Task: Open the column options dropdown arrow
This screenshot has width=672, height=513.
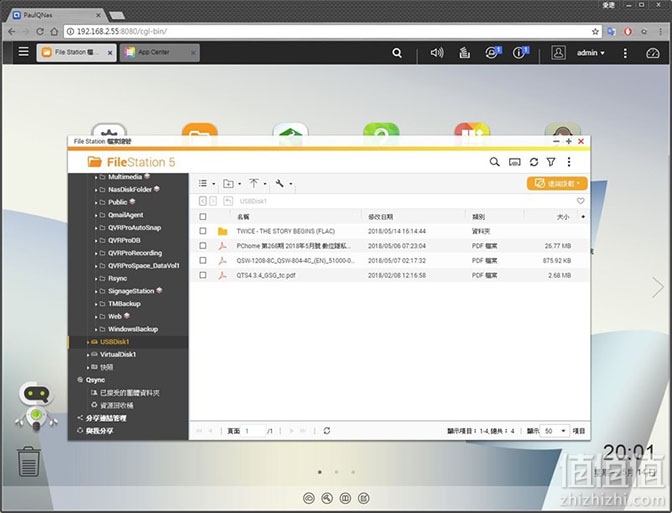Action: [583, 216]
